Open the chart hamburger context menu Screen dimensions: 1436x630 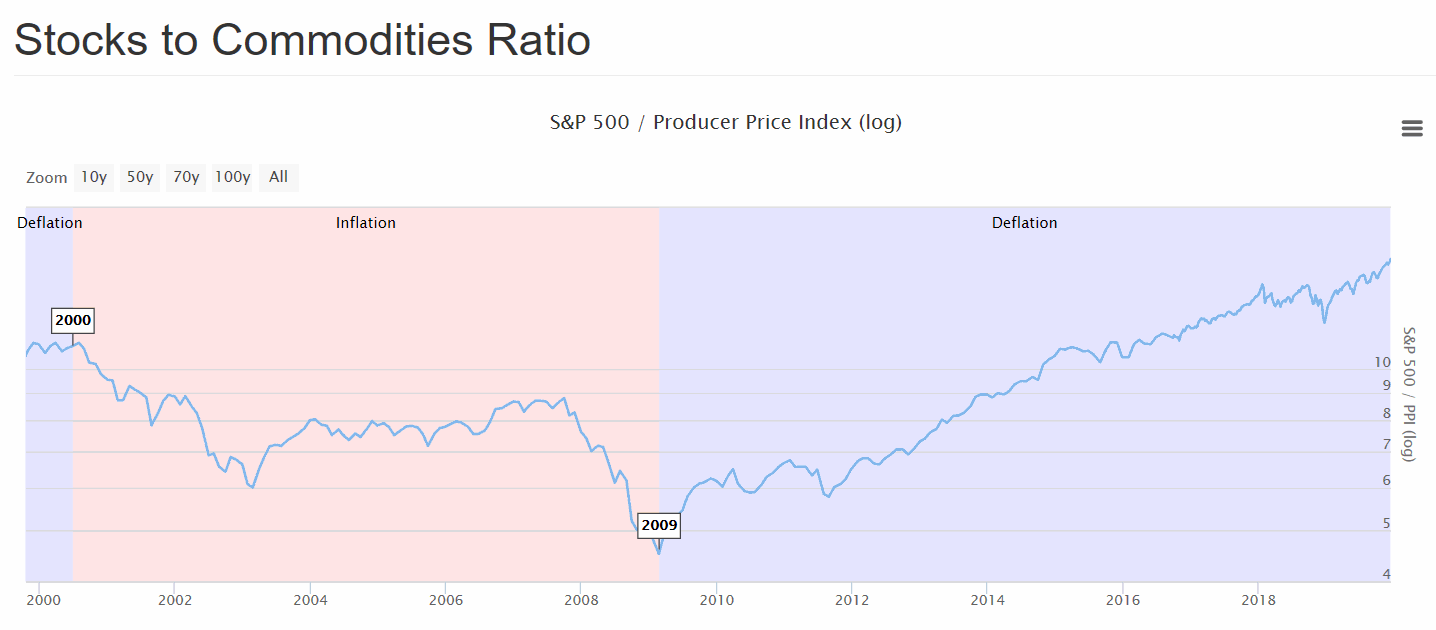click(x=1411, y=128)
